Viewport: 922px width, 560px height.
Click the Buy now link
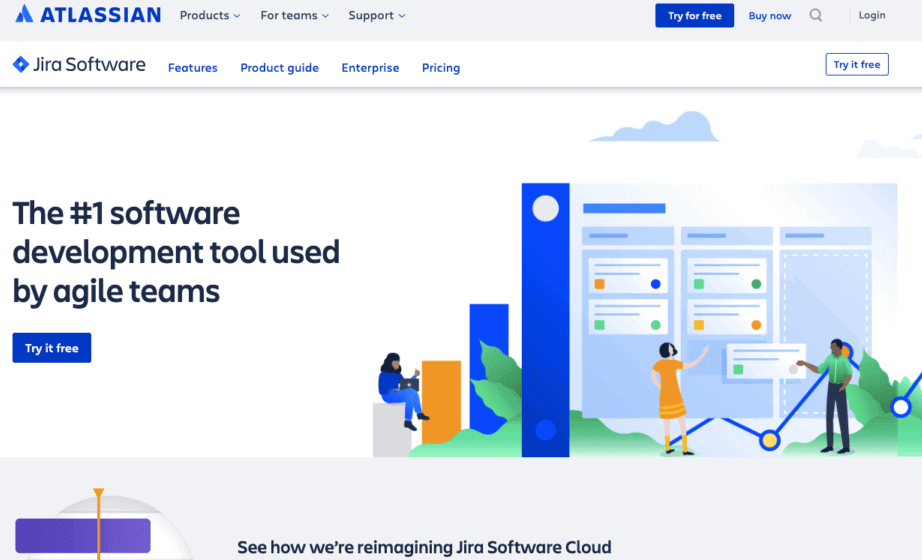point(770,16)
